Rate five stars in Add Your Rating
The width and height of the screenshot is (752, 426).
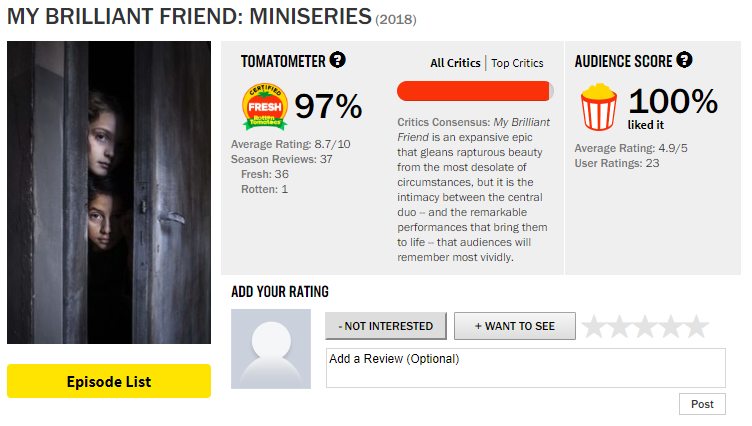(x=696, y=327)
